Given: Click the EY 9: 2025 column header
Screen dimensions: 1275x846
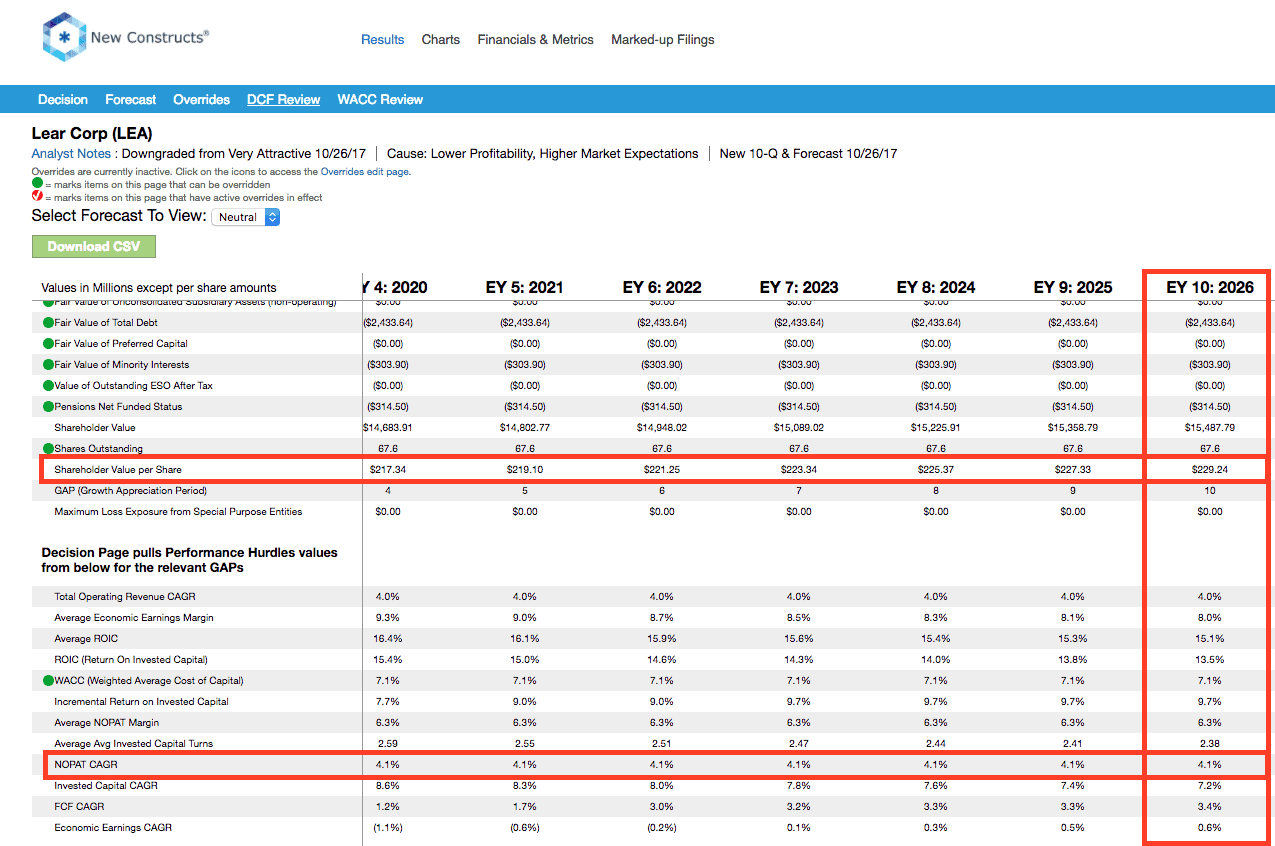Looking at the screenshot, I should pyautogui.click(x=1073, y=287).
